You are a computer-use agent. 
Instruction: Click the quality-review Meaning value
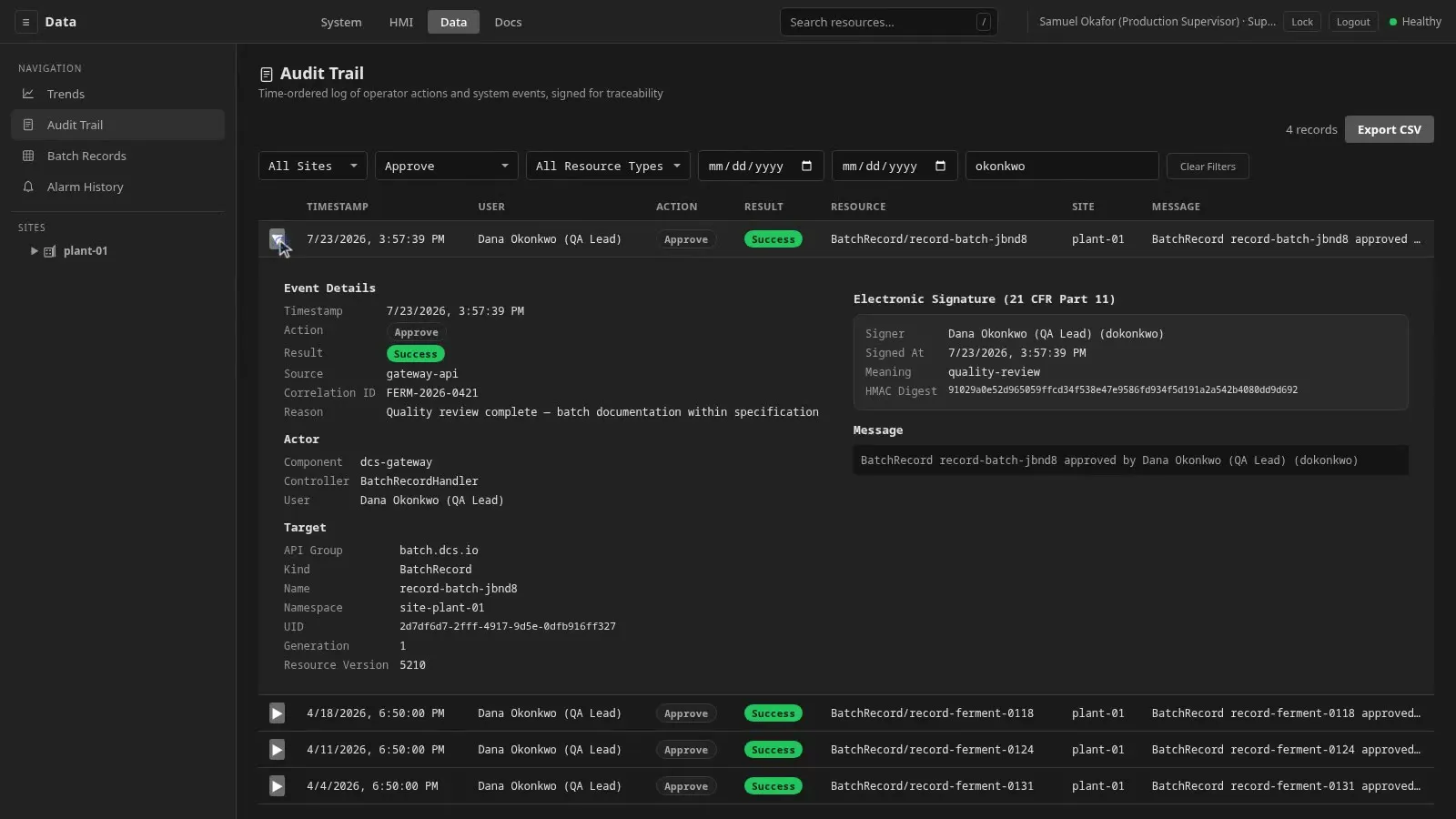(x=994, y=372)
